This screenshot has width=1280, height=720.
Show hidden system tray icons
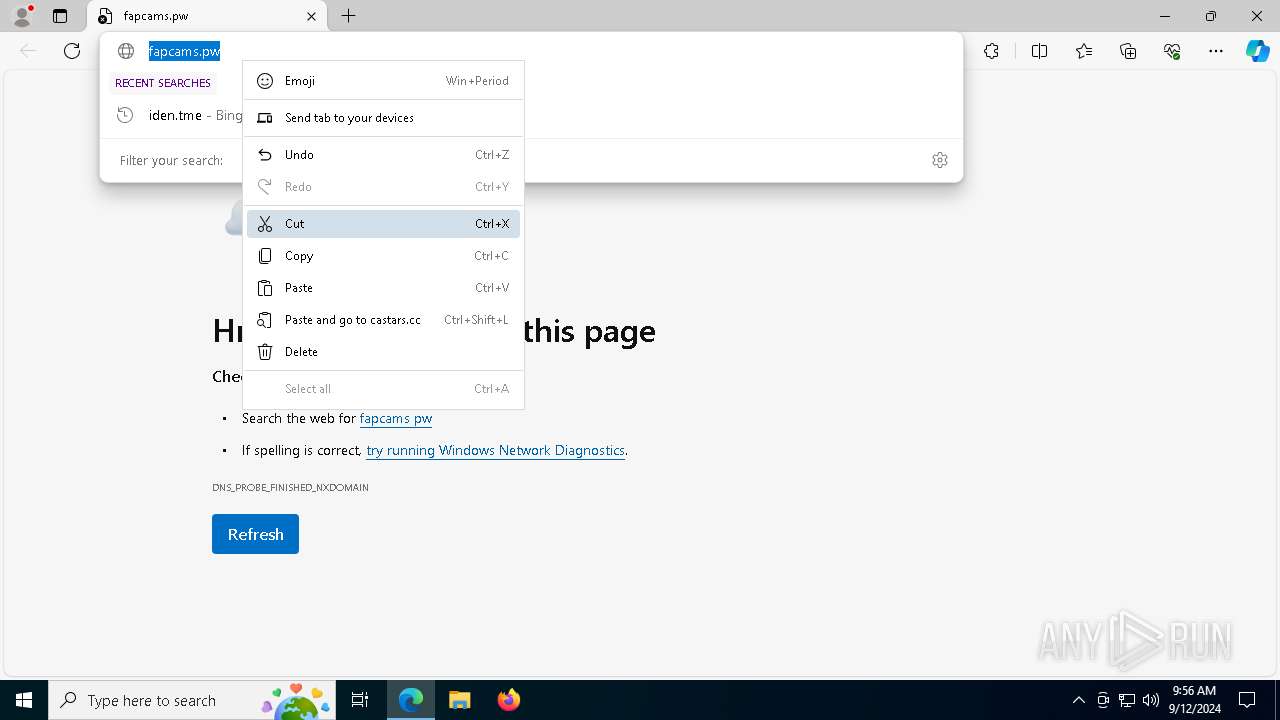1078,700
